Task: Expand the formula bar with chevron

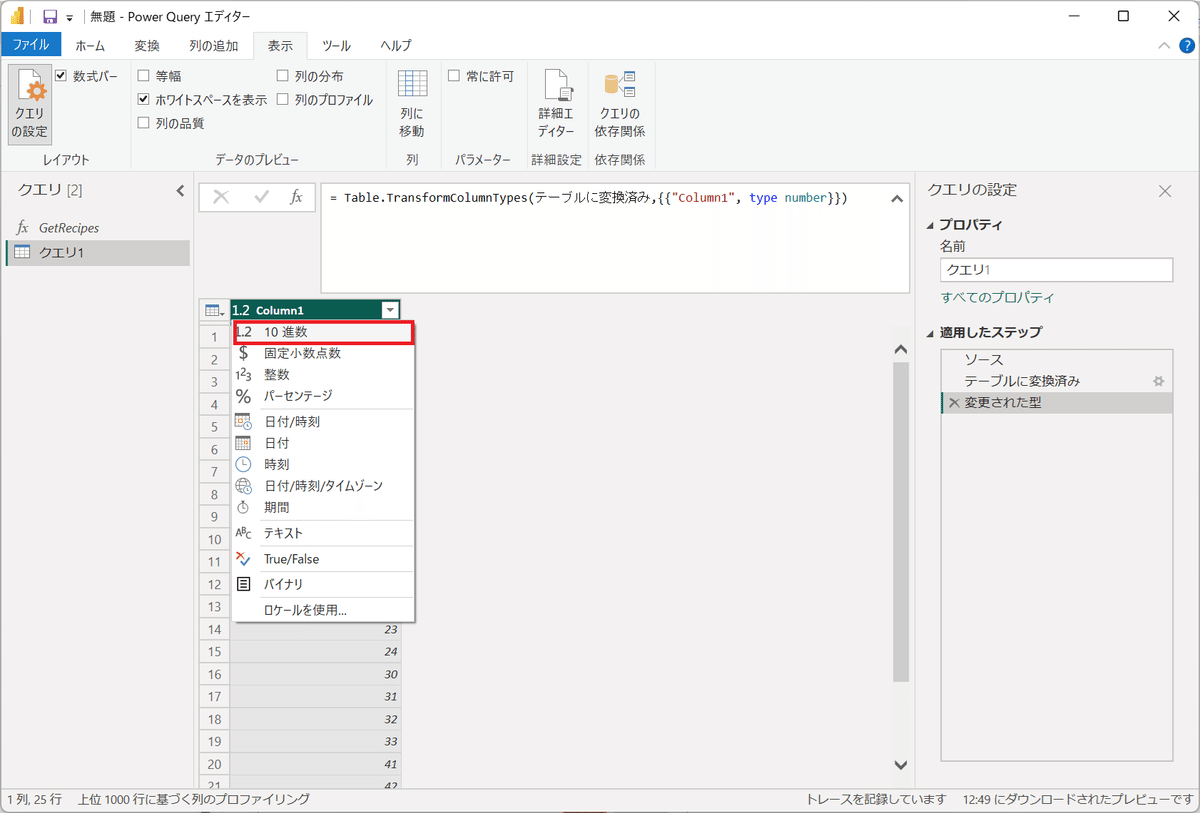Action: click(x=896, y=199)
